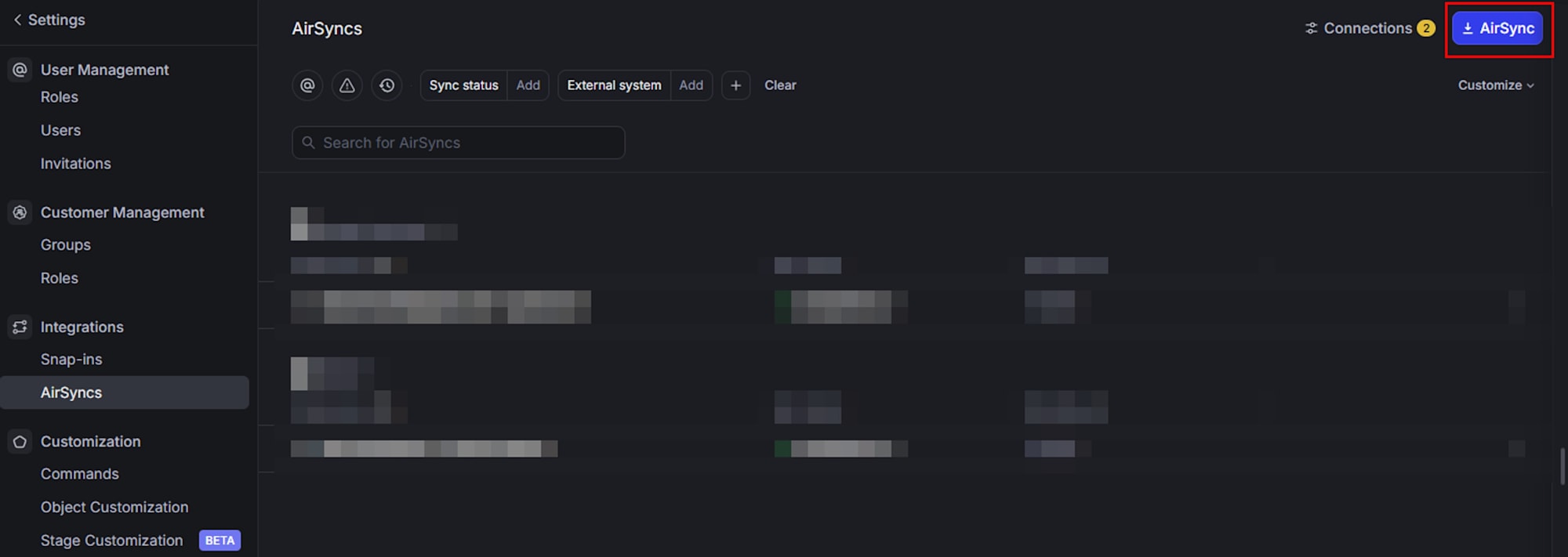Open Roles under User Management
Image resolution: width=1568 pixels, height=557 pixels.
pyautogui.click(x=60, y=97)
